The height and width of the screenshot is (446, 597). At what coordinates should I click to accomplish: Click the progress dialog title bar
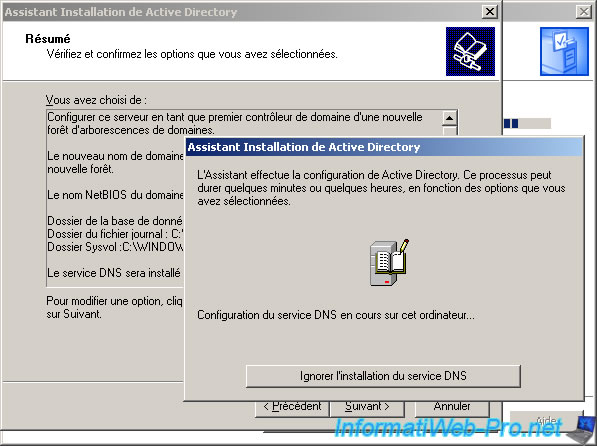point(384,147)
